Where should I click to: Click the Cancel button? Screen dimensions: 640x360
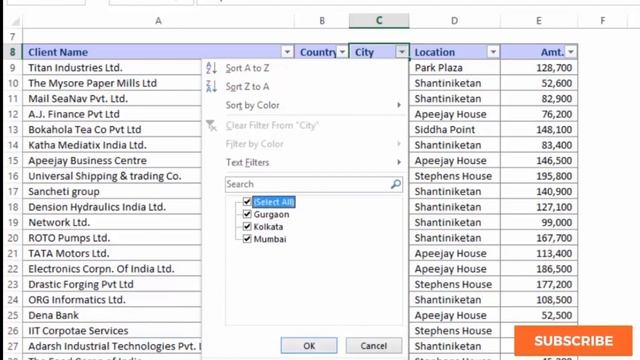[373, 346]
